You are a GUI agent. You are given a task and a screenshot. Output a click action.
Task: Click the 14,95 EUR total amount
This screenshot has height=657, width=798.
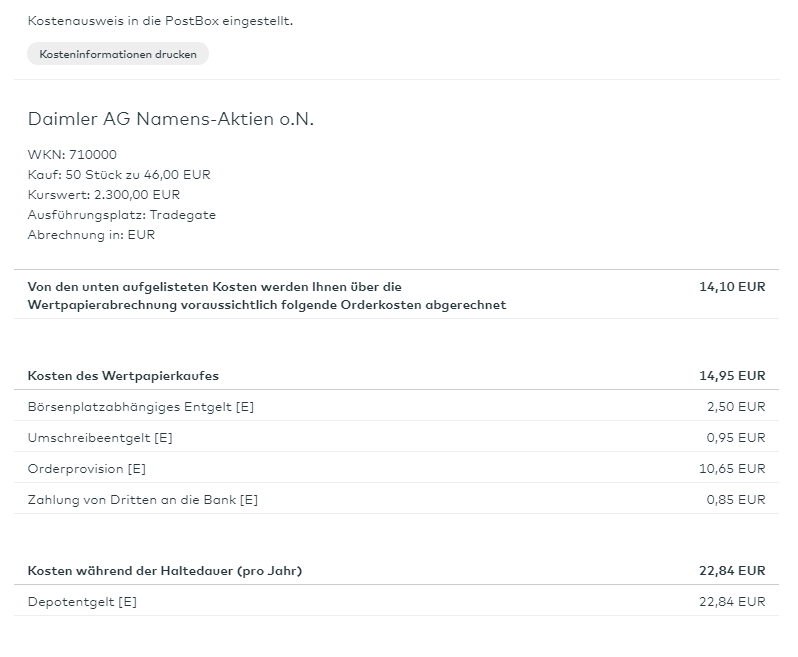pos(732,376)
